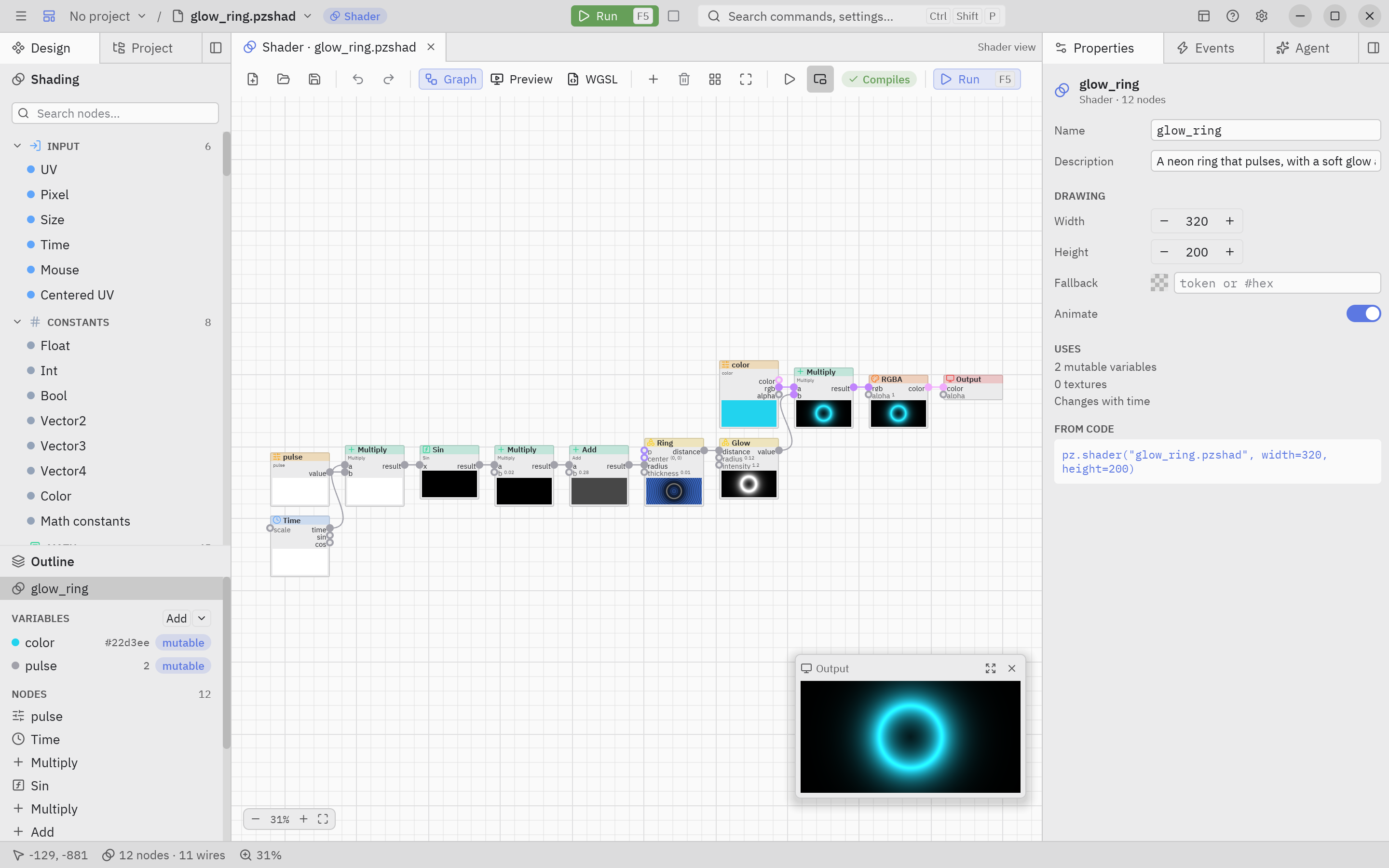Decrease the Height value with minus
The width and height of the screenshot is (1389, 868).
[x=1164, y=252]
